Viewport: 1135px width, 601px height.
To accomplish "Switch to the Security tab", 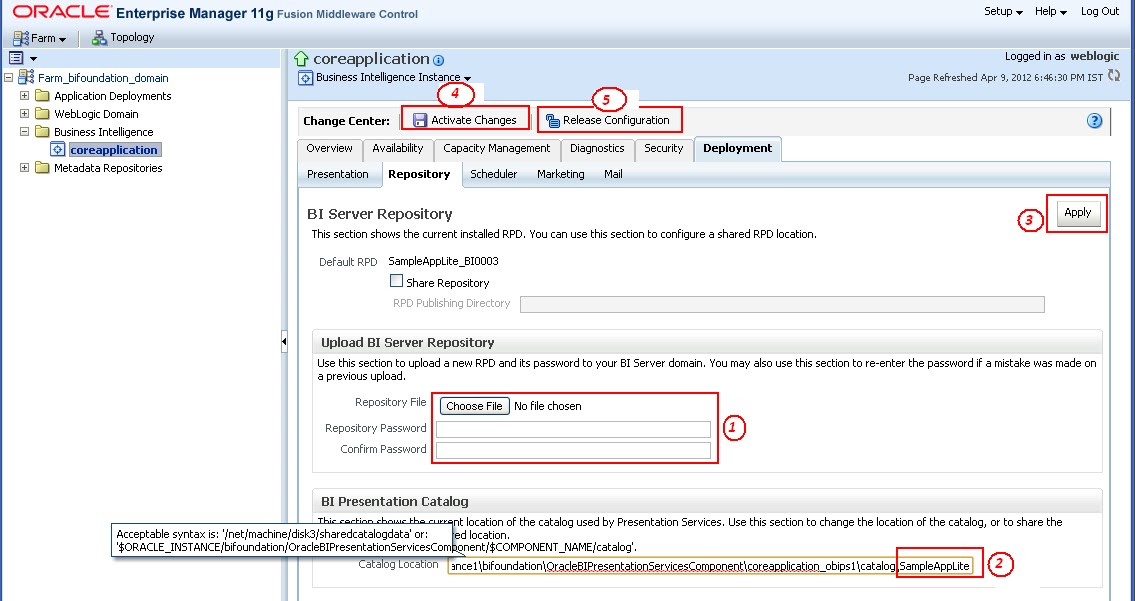I will pyautogui.click(x=663, y=148).
